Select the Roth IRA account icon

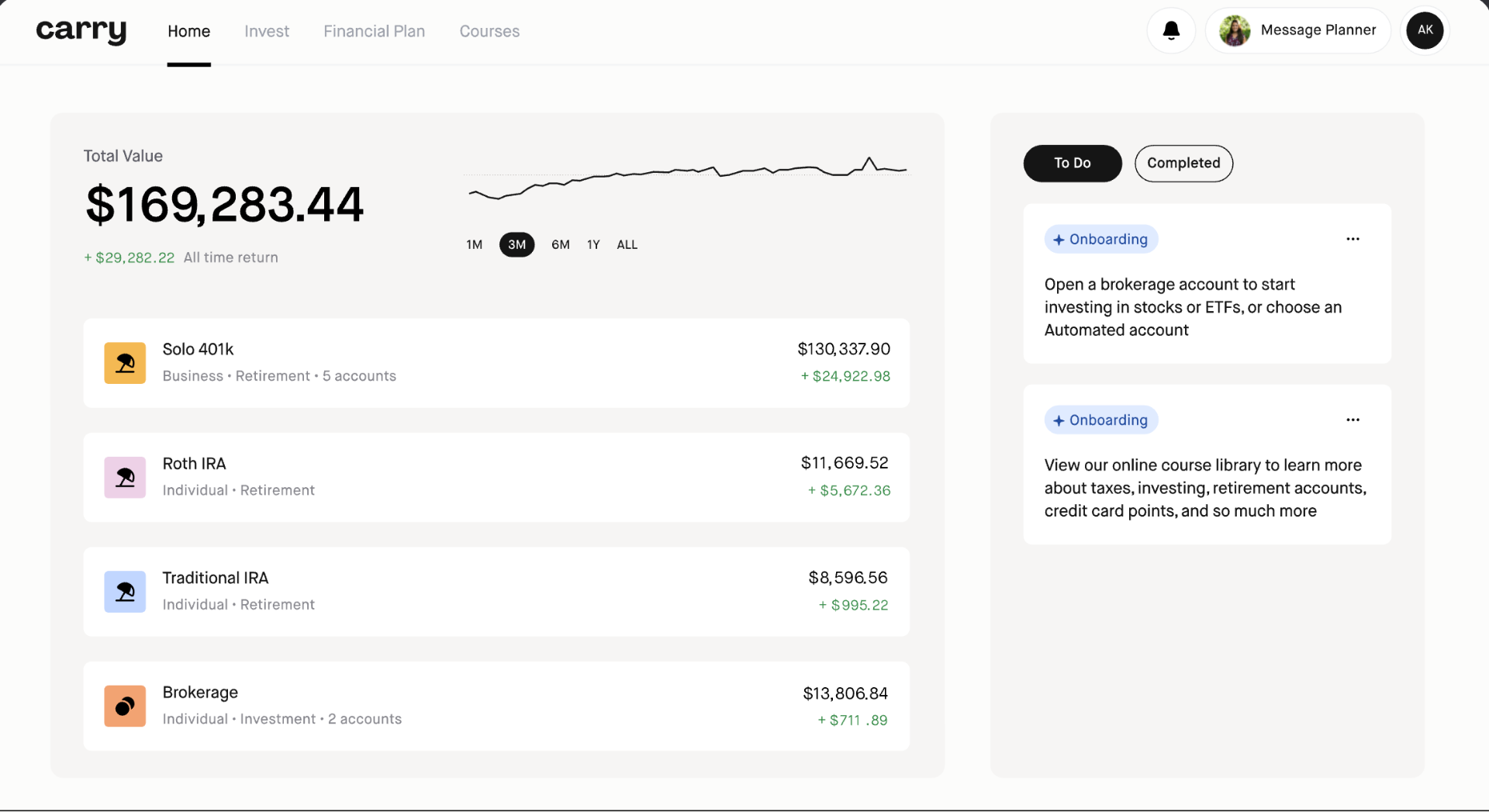coord(124,477)
